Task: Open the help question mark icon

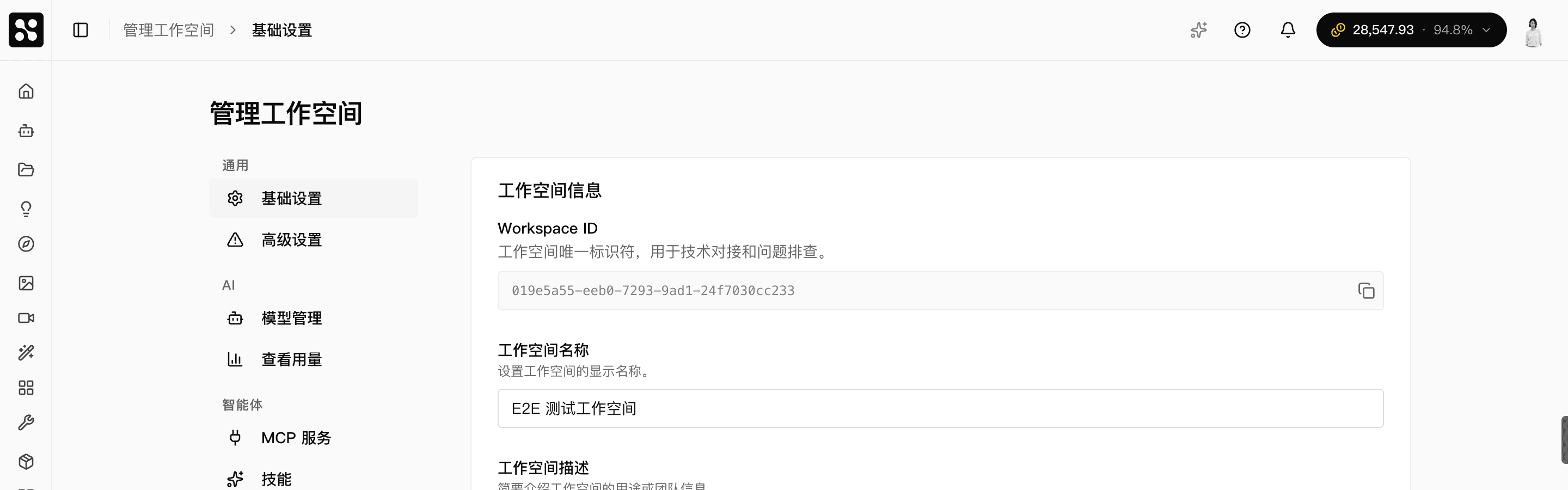Action: point(1242,30)
